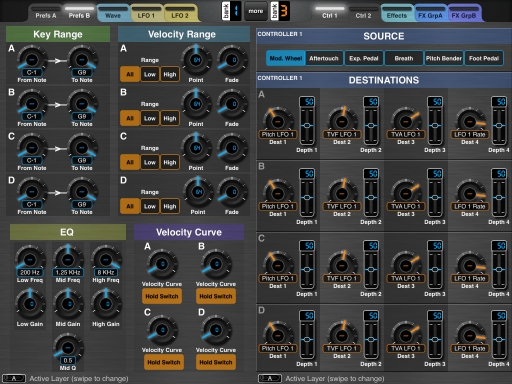
Task: Click the EQ Low Gain knob
Action: 30,304
